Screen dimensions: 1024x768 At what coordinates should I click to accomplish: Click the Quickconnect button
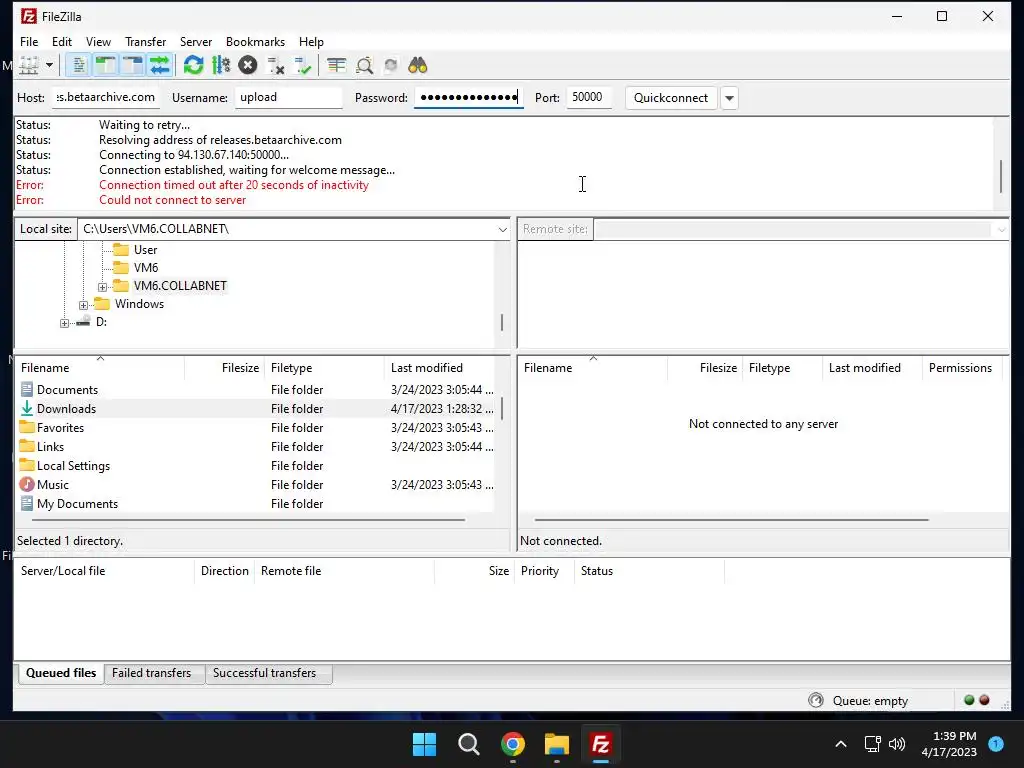click(x=671, y=98)
